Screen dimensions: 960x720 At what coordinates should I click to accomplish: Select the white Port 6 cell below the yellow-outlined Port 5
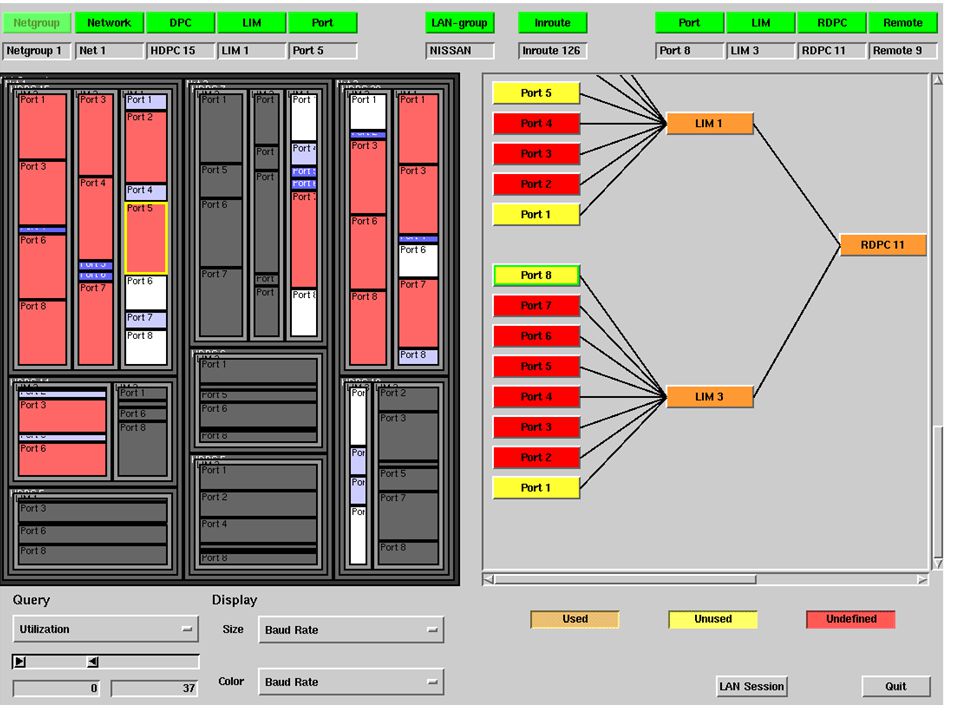pyautogui.click(x=146, y=293)
